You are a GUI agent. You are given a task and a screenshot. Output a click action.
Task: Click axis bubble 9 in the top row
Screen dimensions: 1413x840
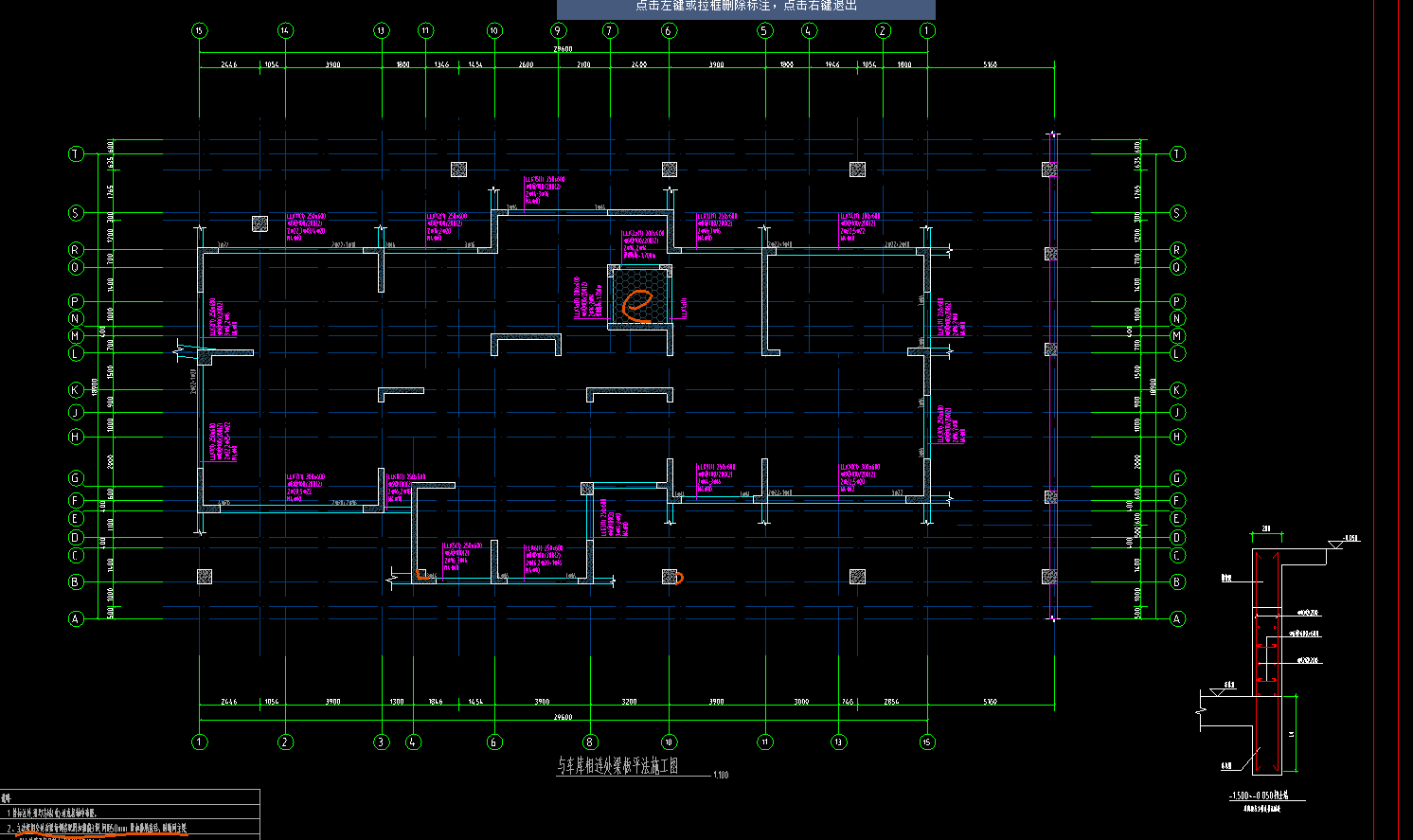(558, 30)
